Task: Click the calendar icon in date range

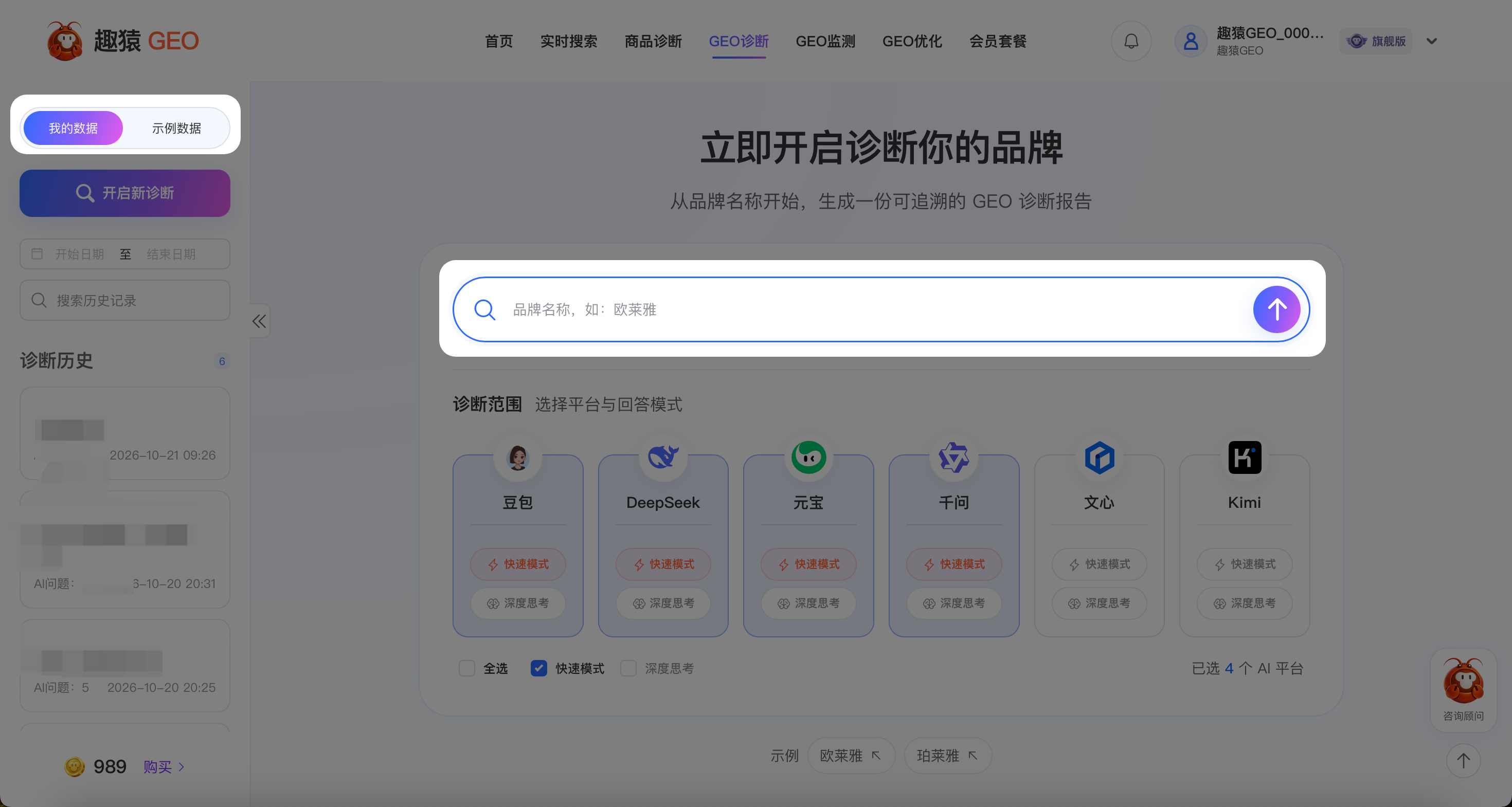Action: tap(37, 253)
